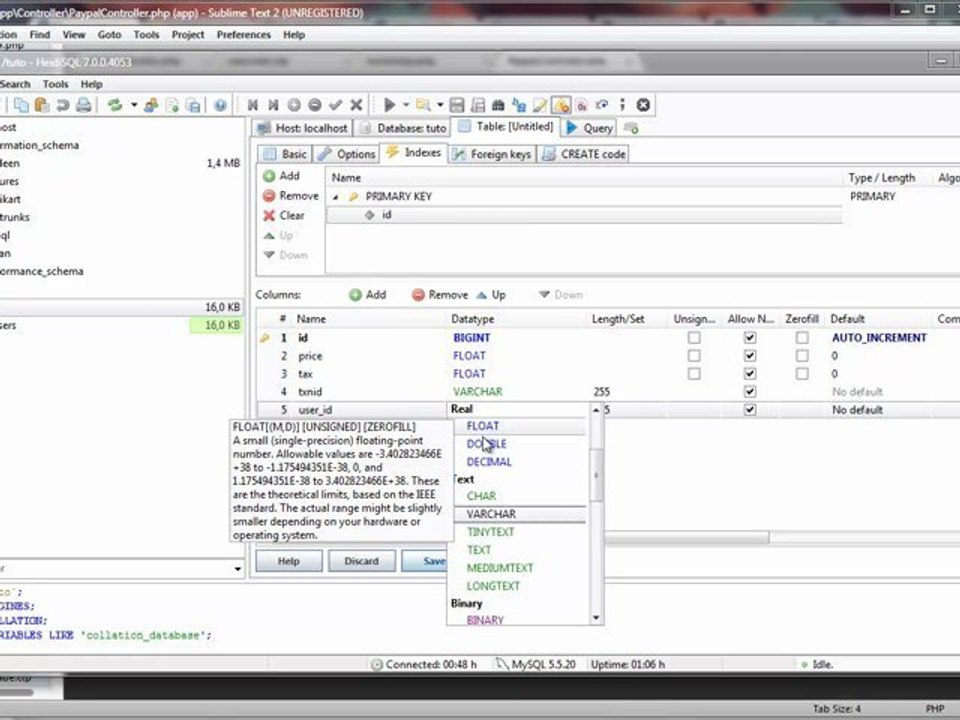This screenshot has width=960, height=720.
Task: Click the new query tab icon
Action: [631, 128]
